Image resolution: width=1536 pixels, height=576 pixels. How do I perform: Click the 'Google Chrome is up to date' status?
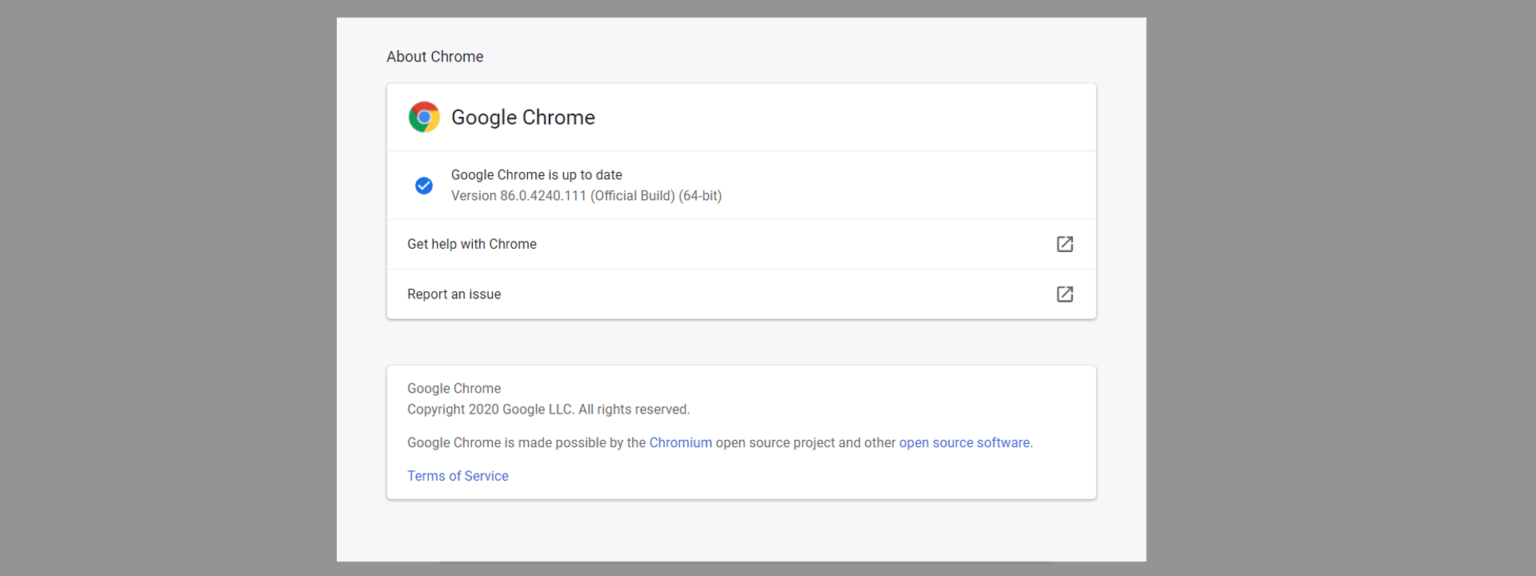click(x=536, y=175)
